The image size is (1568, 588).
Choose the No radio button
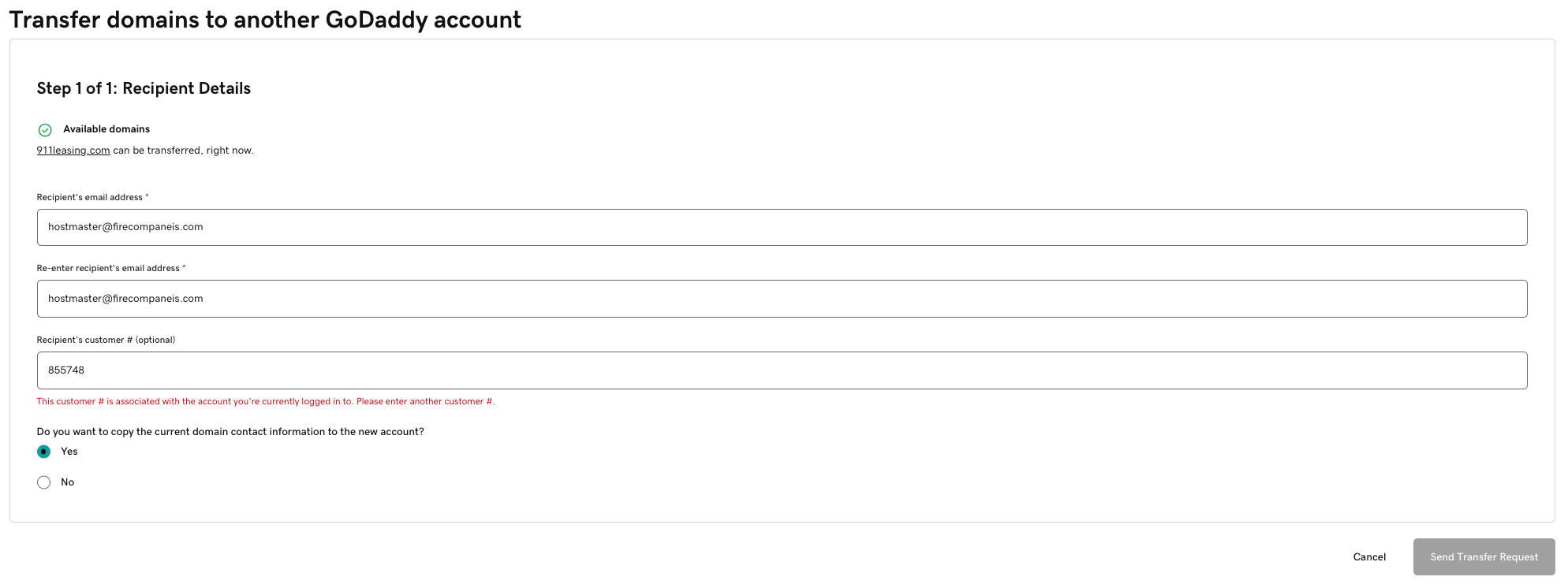click(x=44, y=482)
